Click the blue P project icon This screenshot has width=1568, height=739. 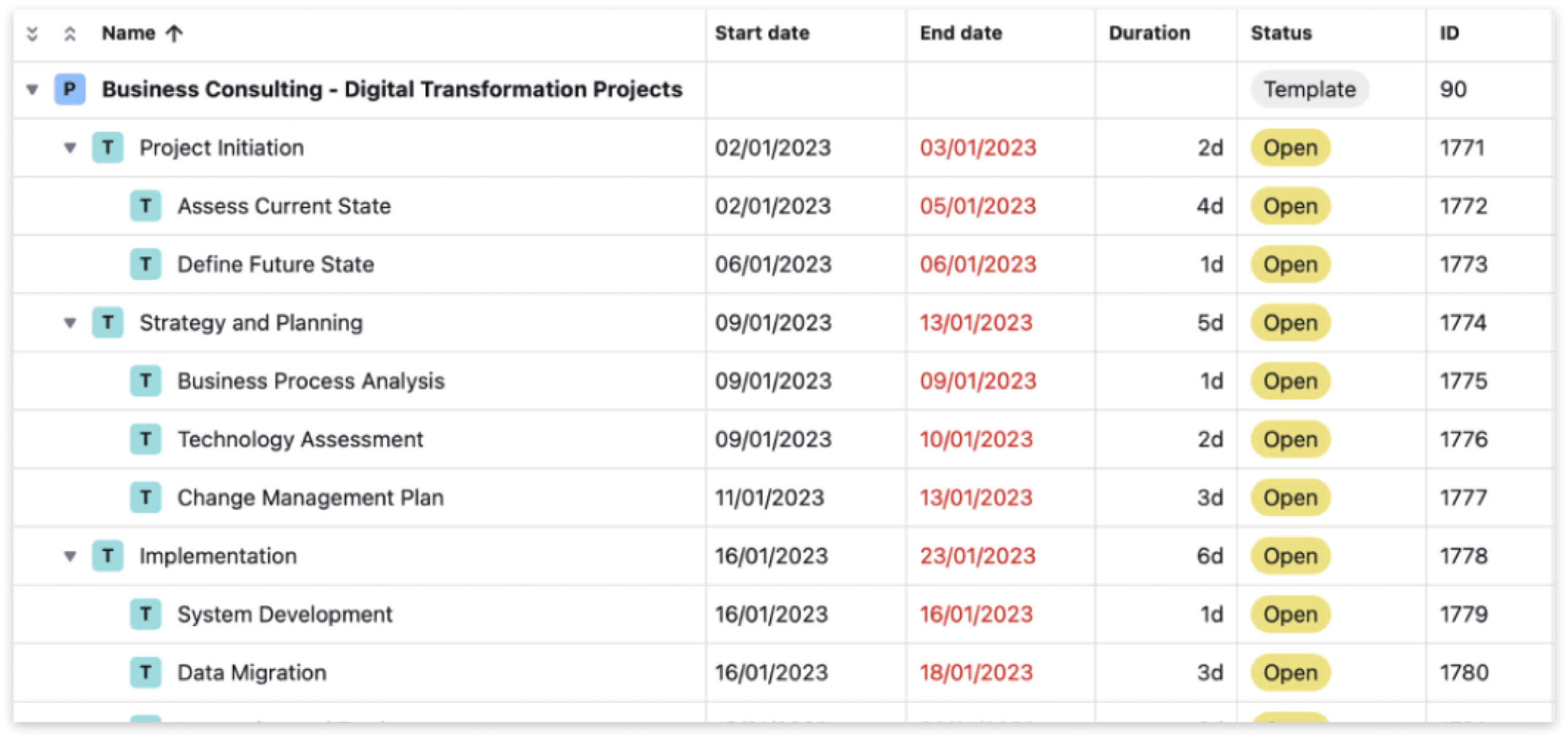(69, 89)
